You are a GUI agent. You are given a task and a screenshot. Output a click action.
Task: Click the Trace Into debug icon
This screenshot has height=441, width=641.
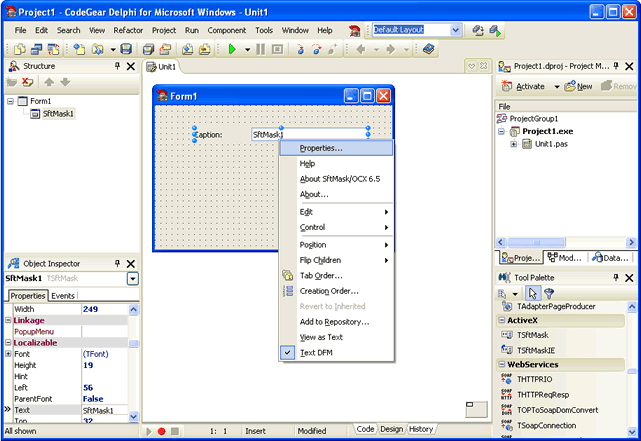[300, 49]
